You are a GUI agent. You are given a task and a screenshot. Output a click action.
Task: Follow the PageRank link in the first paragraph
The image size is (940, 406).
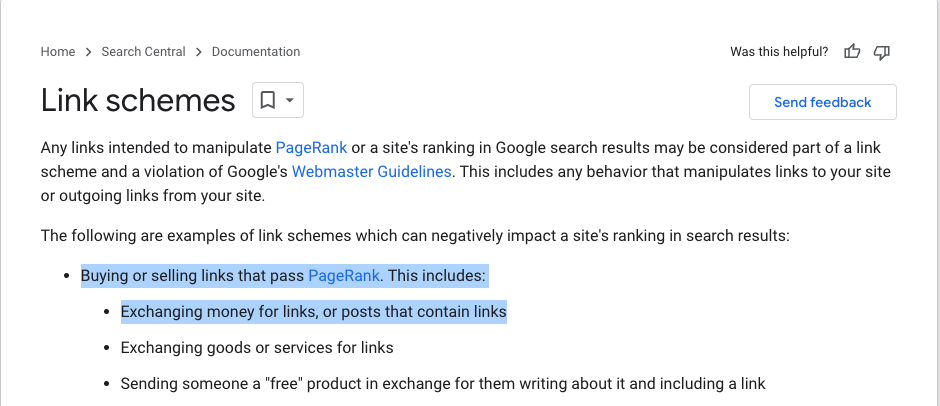pyautogui.click(x=311, y=148)
